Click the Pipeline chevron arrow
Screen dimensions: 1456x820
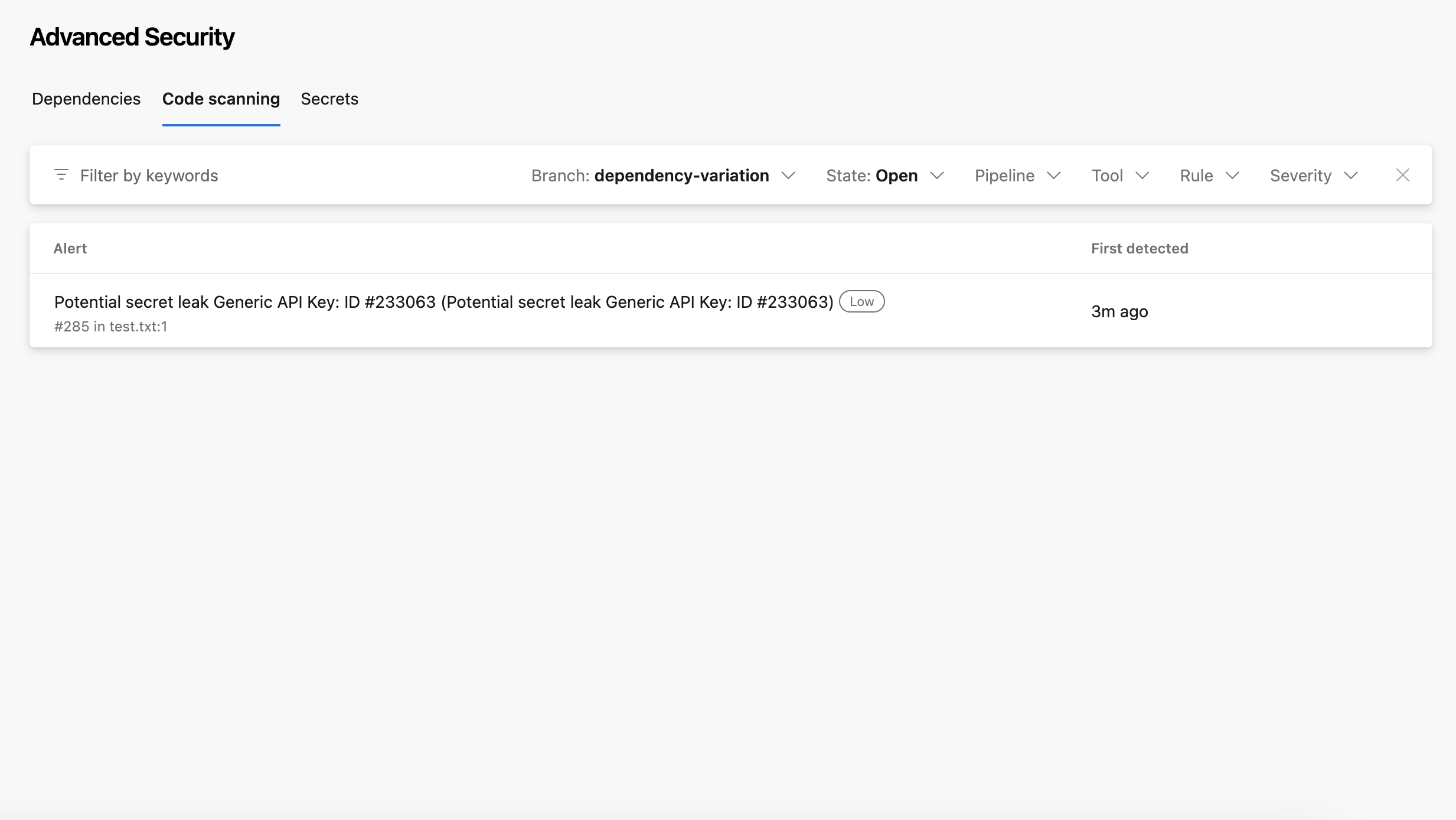(x=1054, y=175)
